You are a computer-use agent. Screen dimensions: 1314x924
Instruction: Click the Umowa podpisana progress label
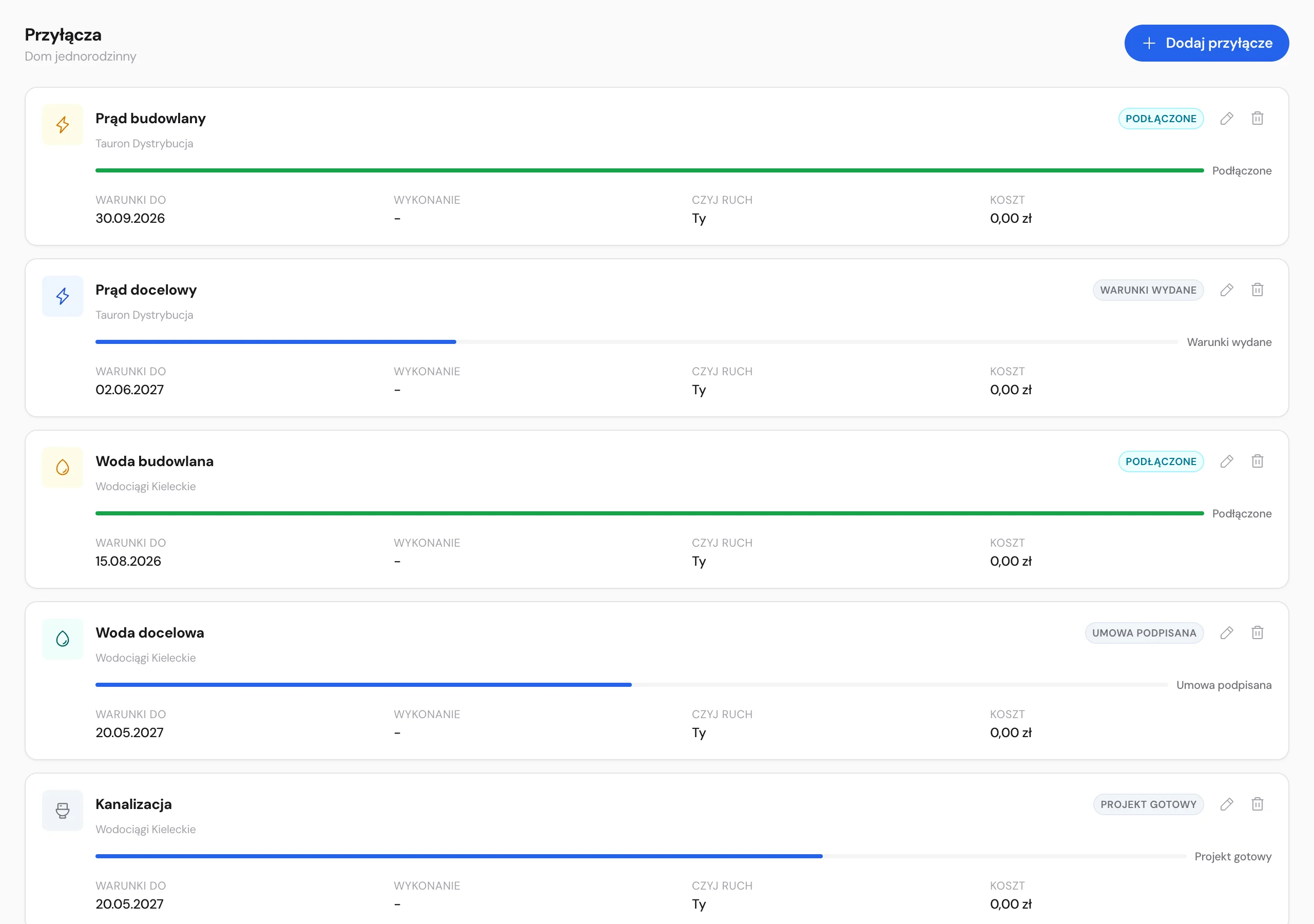1224,685
